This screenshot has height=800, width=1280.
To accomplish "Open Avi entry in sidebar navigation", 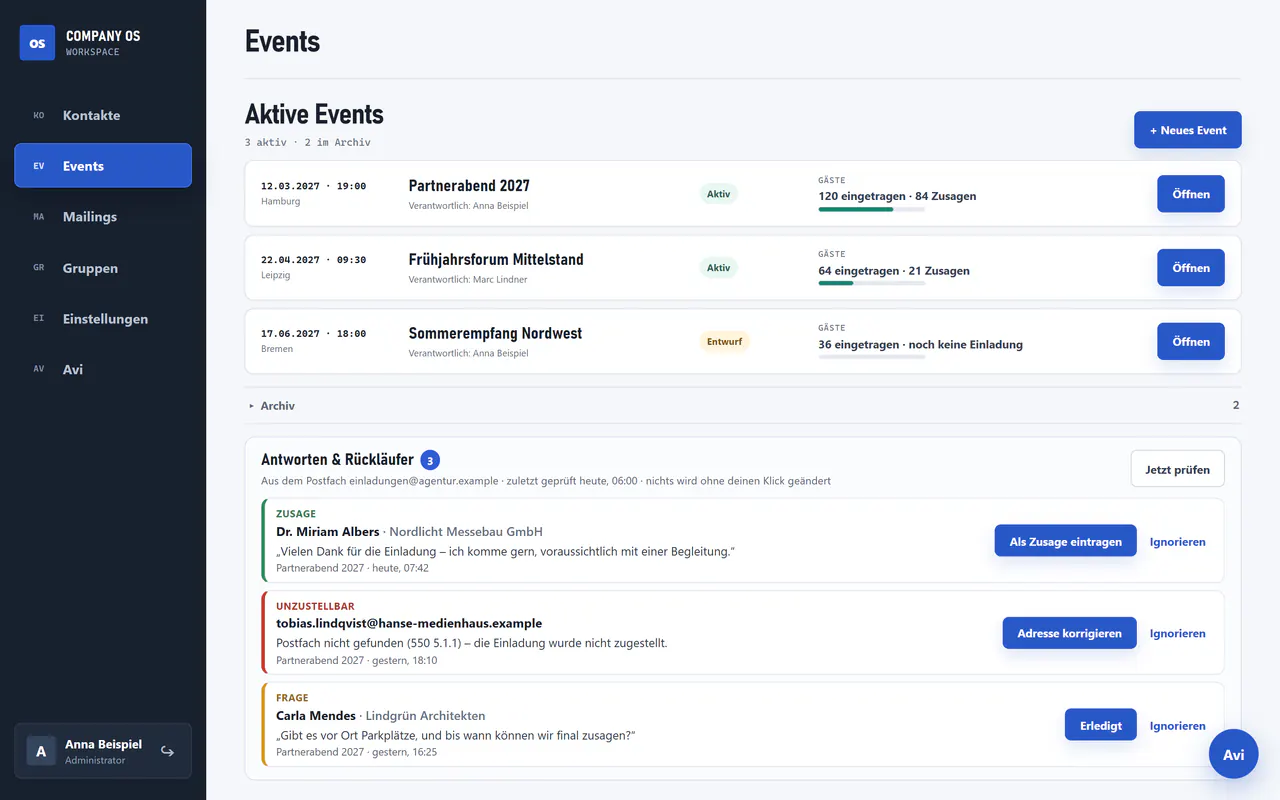I will pyautogui.click(x=103, y=369).
